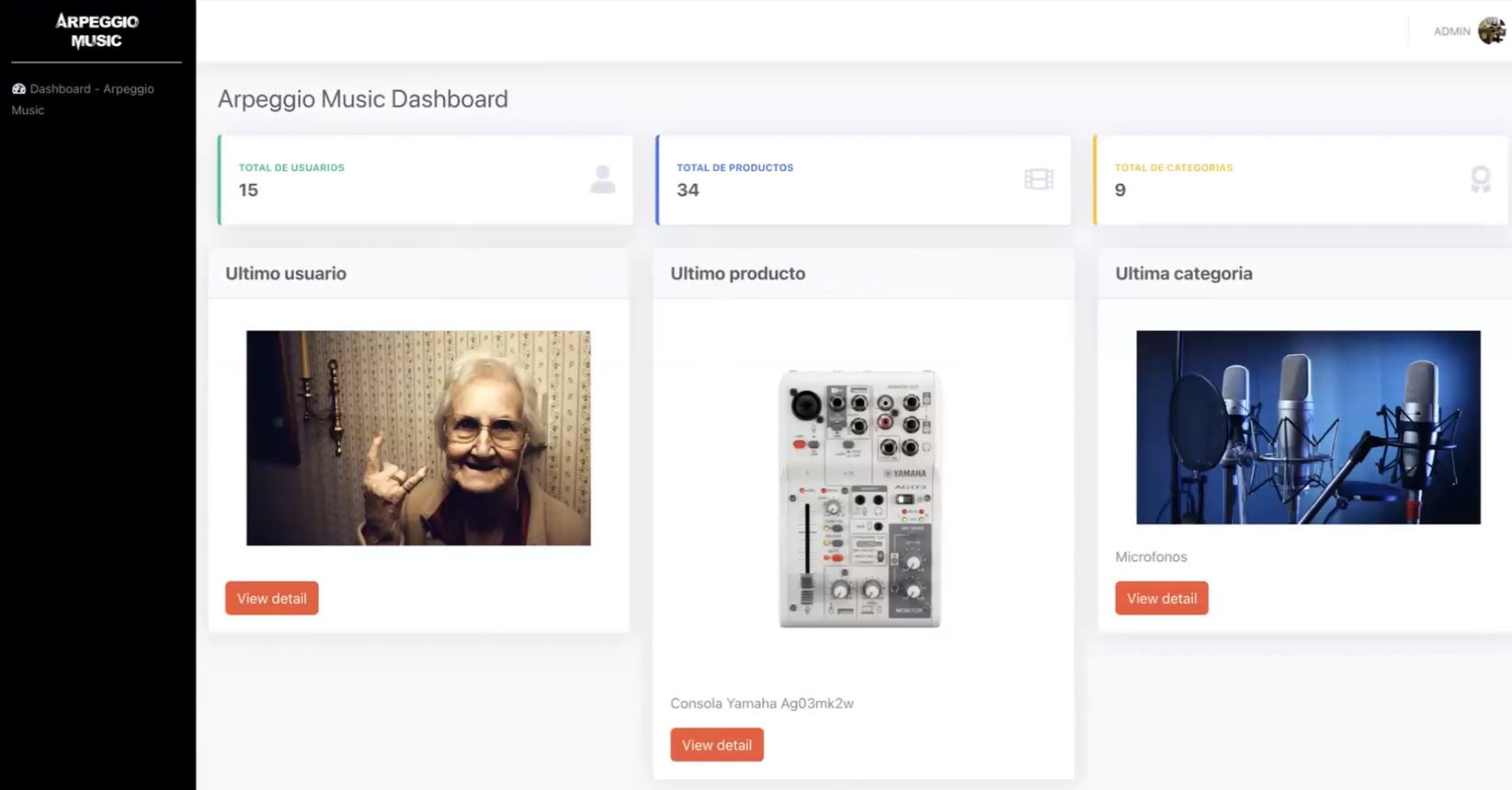Click the product count 34
The image size is (1512, 790).
[x=688, y=190]
